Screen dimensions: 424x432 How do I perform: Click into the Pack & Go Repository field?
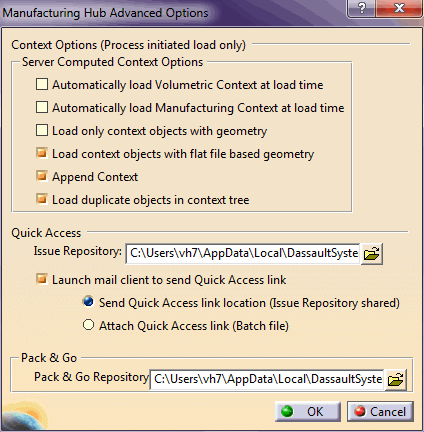(x=267, y=379)
